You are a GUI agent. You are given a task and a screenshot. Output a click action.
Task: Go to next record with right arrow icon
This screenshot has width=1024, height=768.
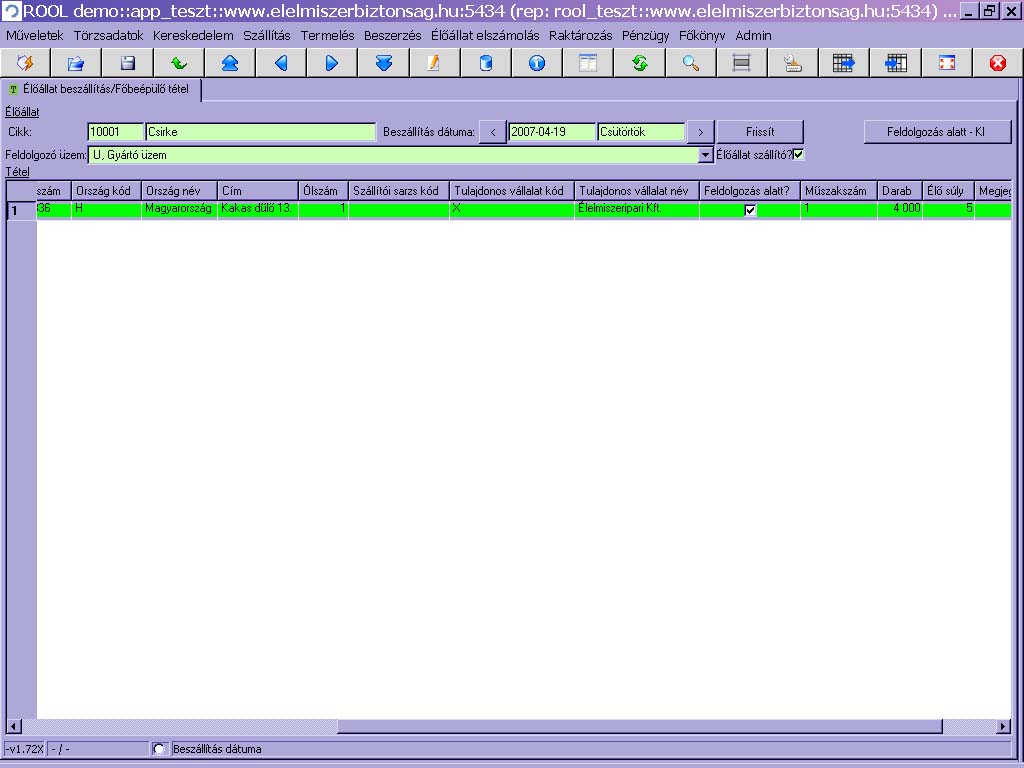point(332,63)
